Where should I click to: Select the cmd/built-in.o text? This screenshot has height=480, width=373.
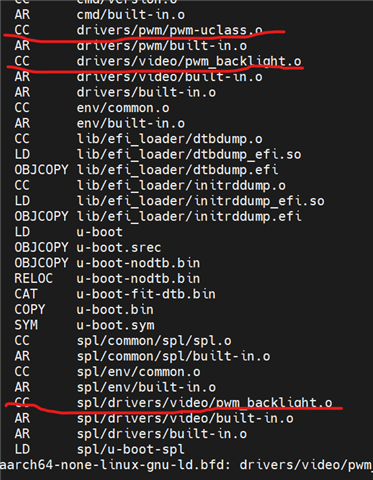click(131, 15)
